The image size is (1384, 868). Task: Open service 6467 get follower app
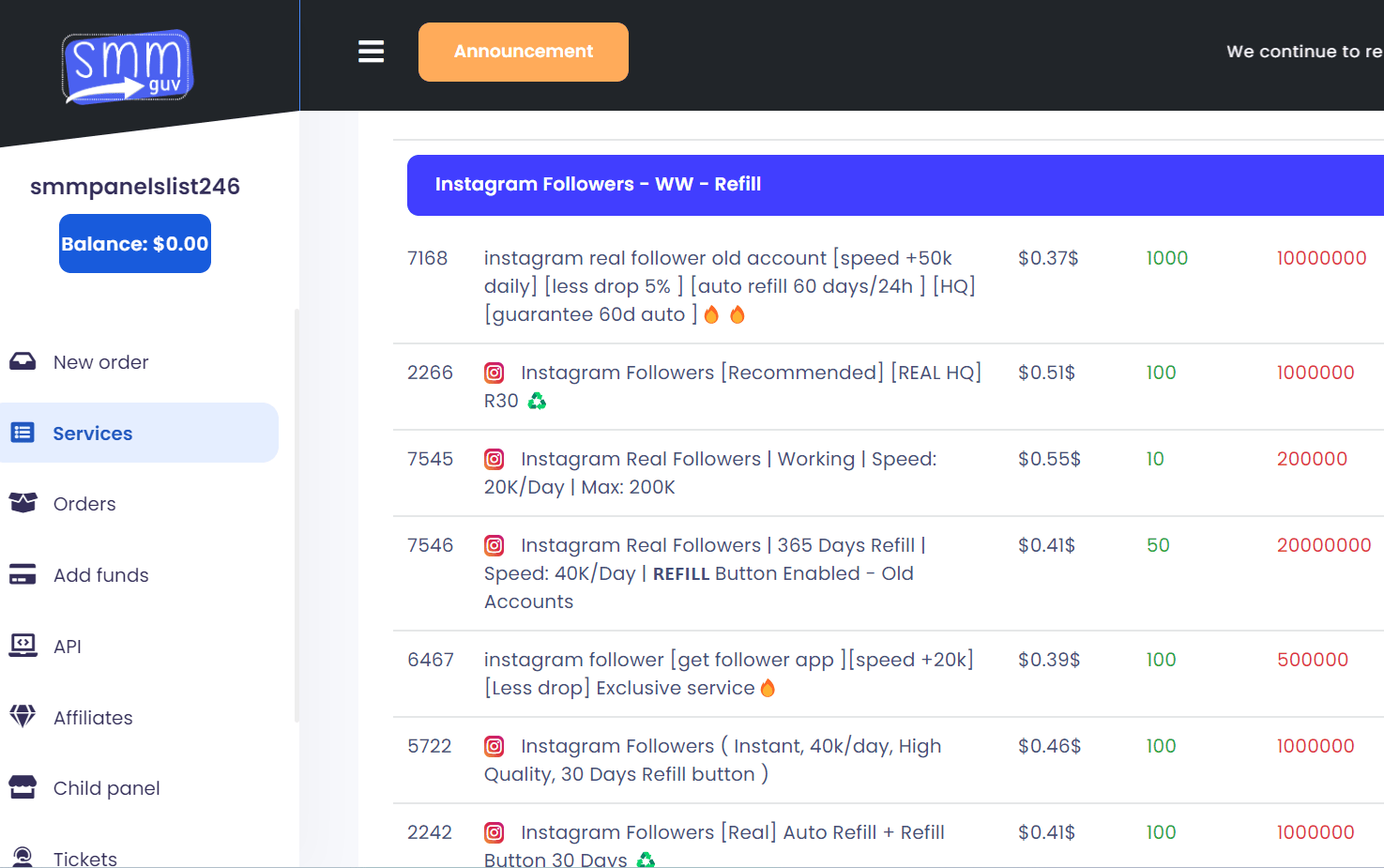(x=727, y=673)
